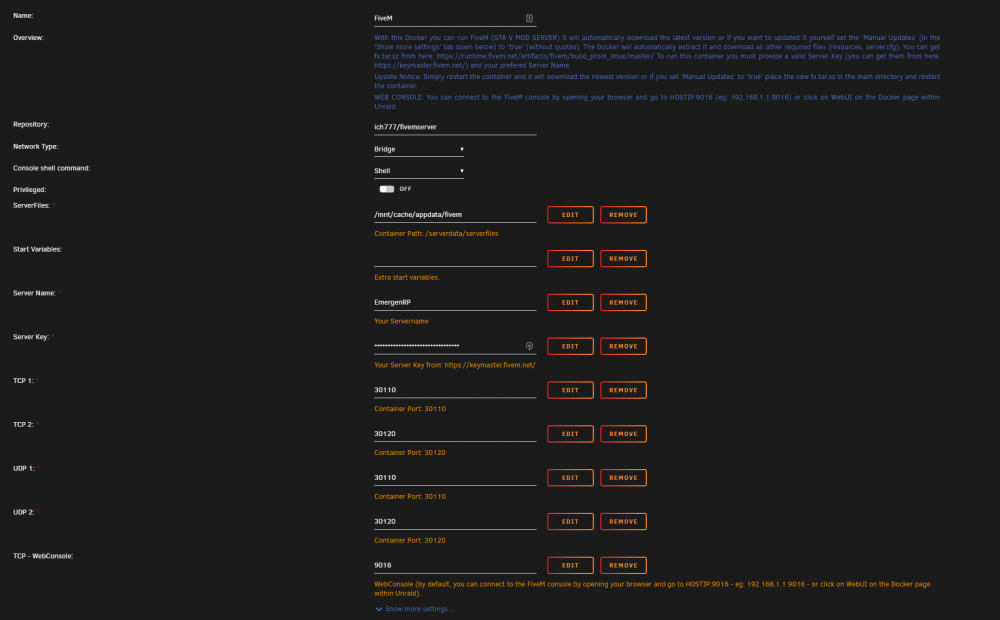This screenshot has width=1000, height=620.
Task: Remove the UDP 2 port entry
Action: coord(623,521)
